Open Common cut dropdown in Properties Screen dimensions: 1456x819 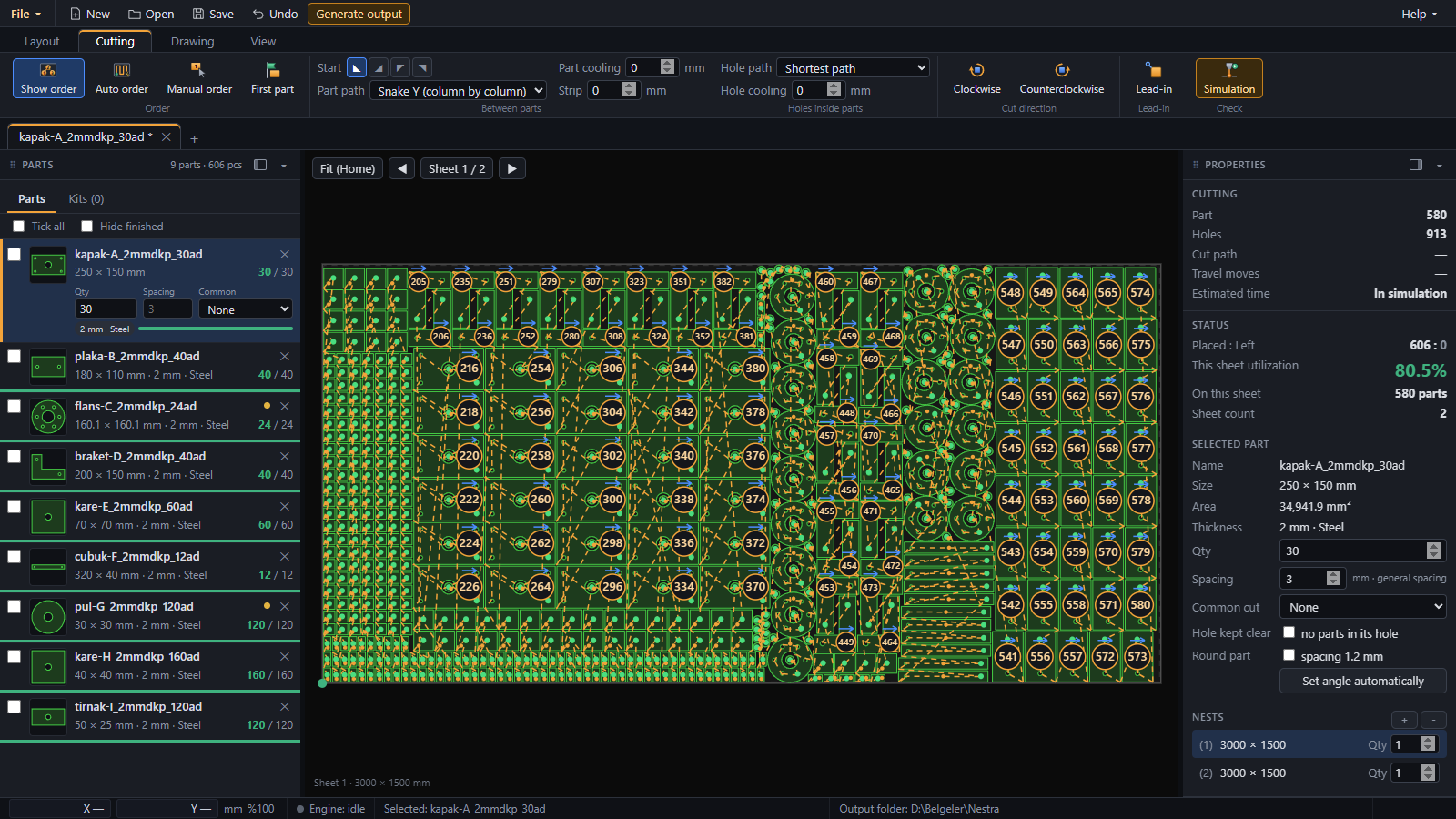tap(1362, 607)
